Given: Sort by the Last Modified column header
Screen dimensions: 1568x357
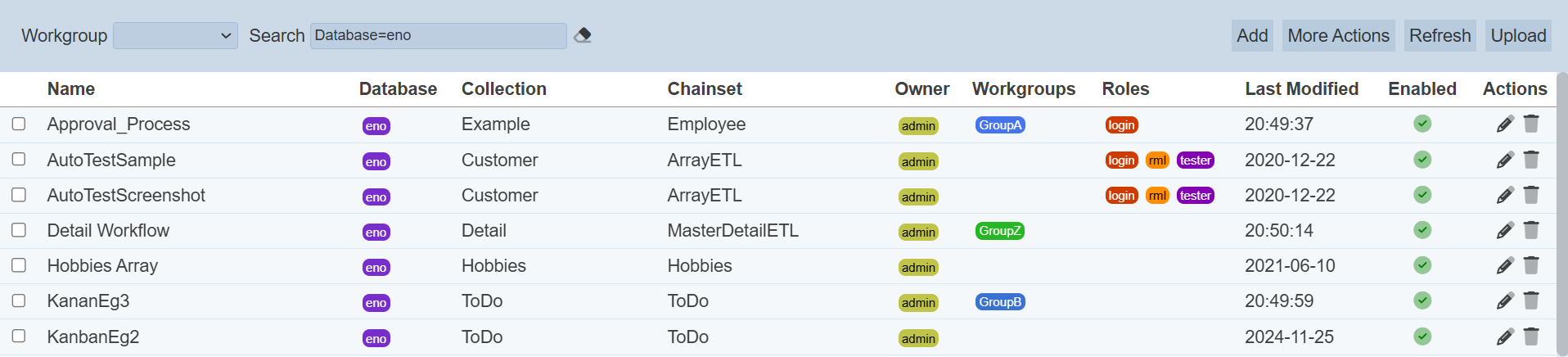Looking at the screenshot, I should [x=1301, y=89].
